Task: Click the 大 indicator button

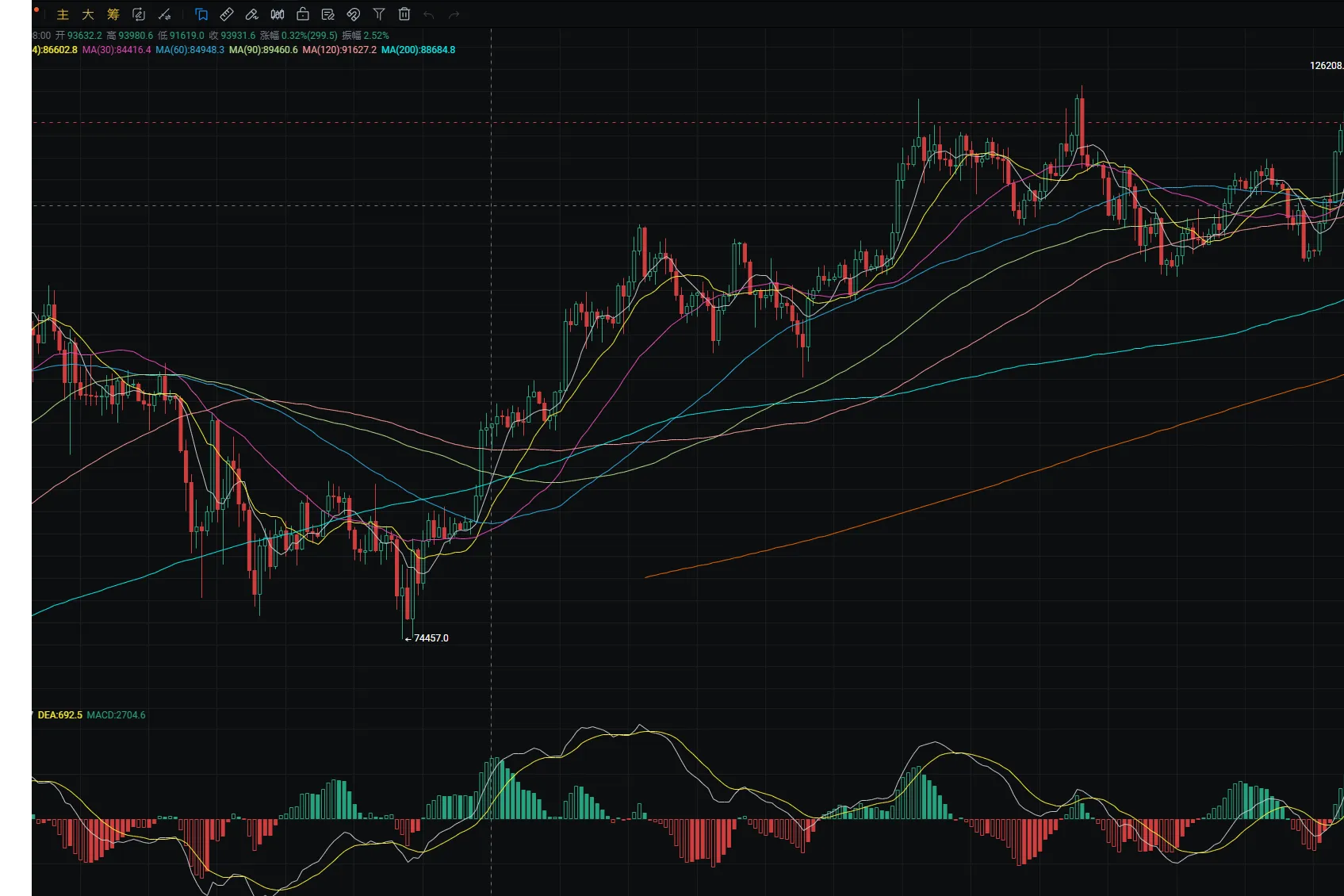Action: pos(88,14)
